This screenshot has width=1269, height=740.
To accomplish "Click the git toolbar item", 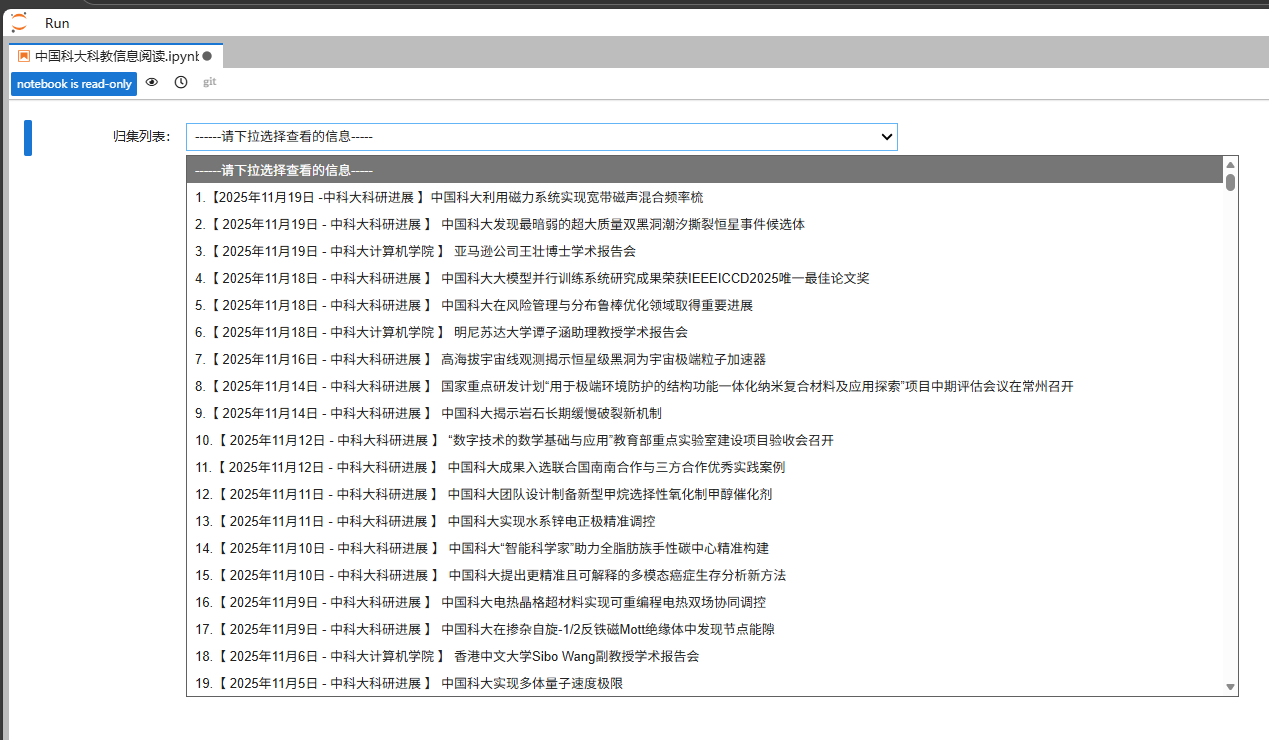I will (210, 83).
